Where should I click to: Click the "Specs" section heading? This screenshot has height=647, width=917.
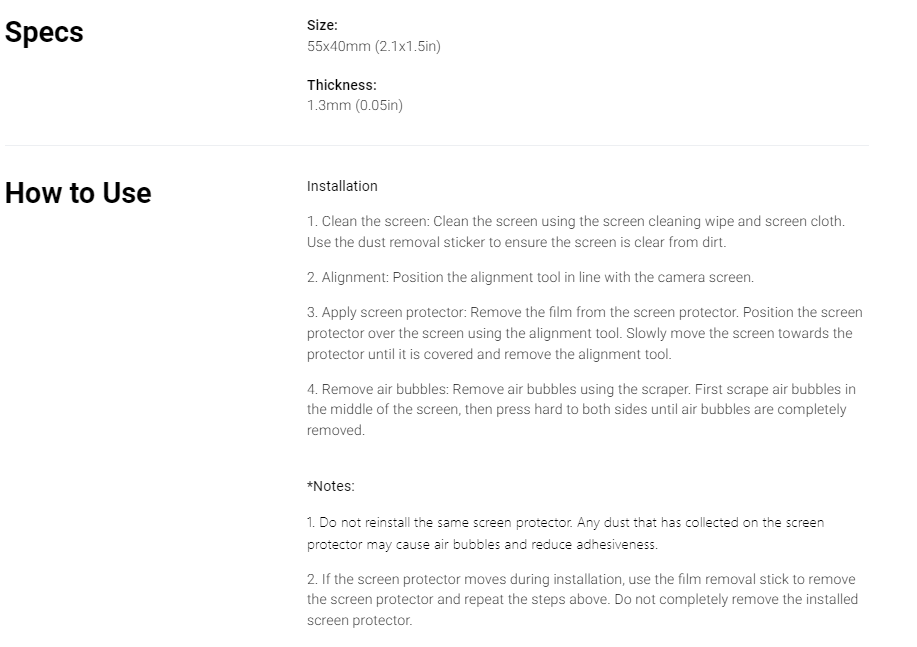coord(44,32)
